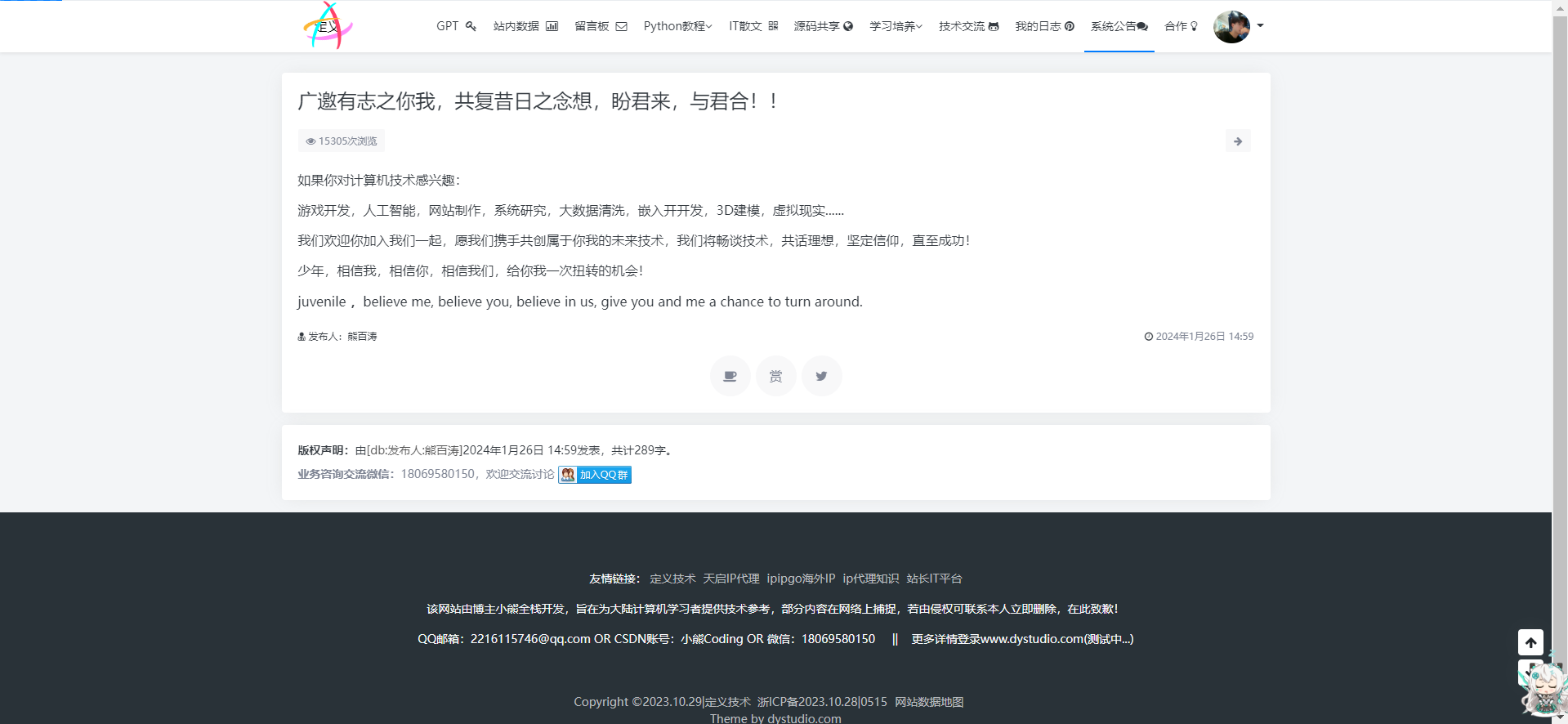Click the 加入QQ群 button
This screenshot has height=724, width=1568.
[595, 475]
